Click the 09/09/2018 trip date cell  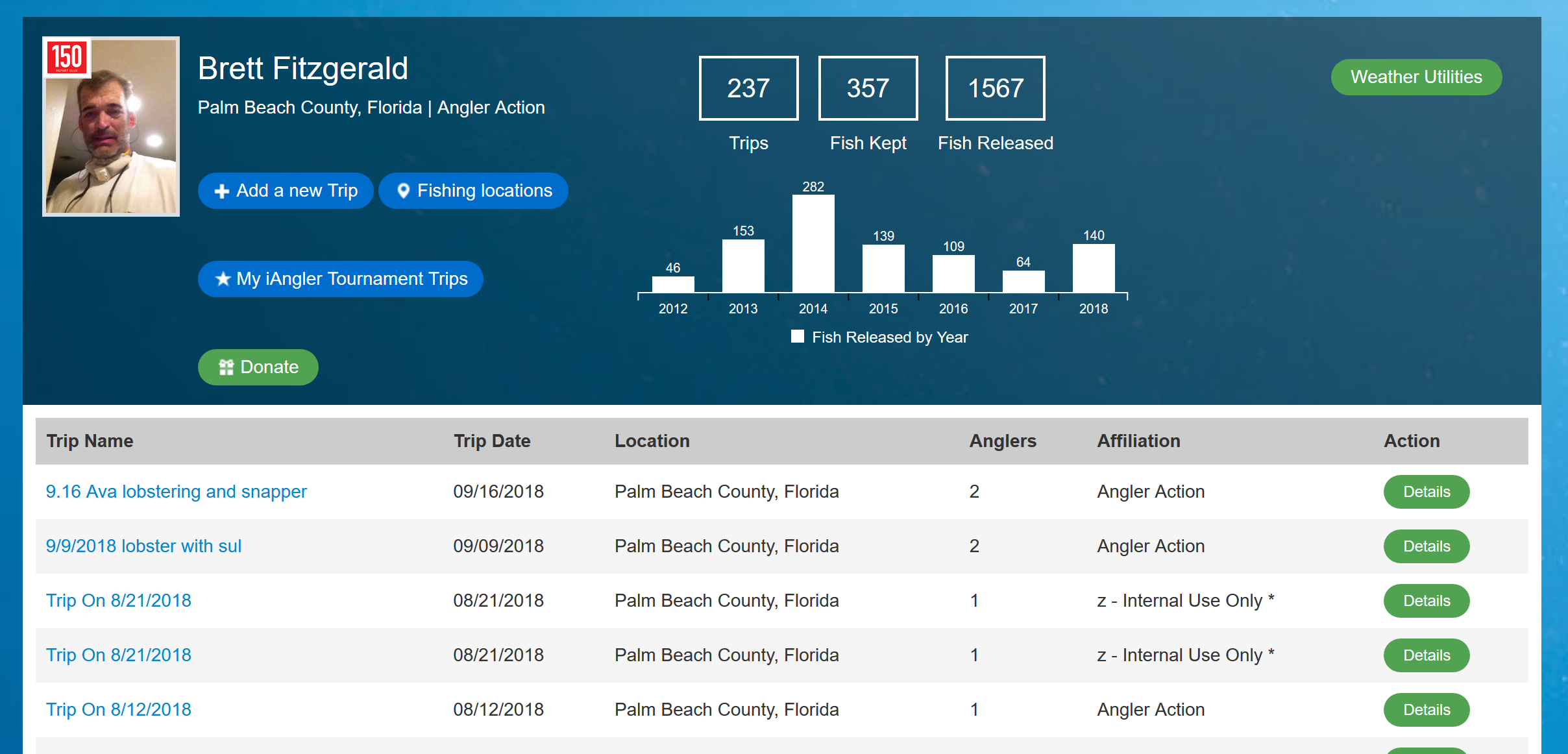498,546
